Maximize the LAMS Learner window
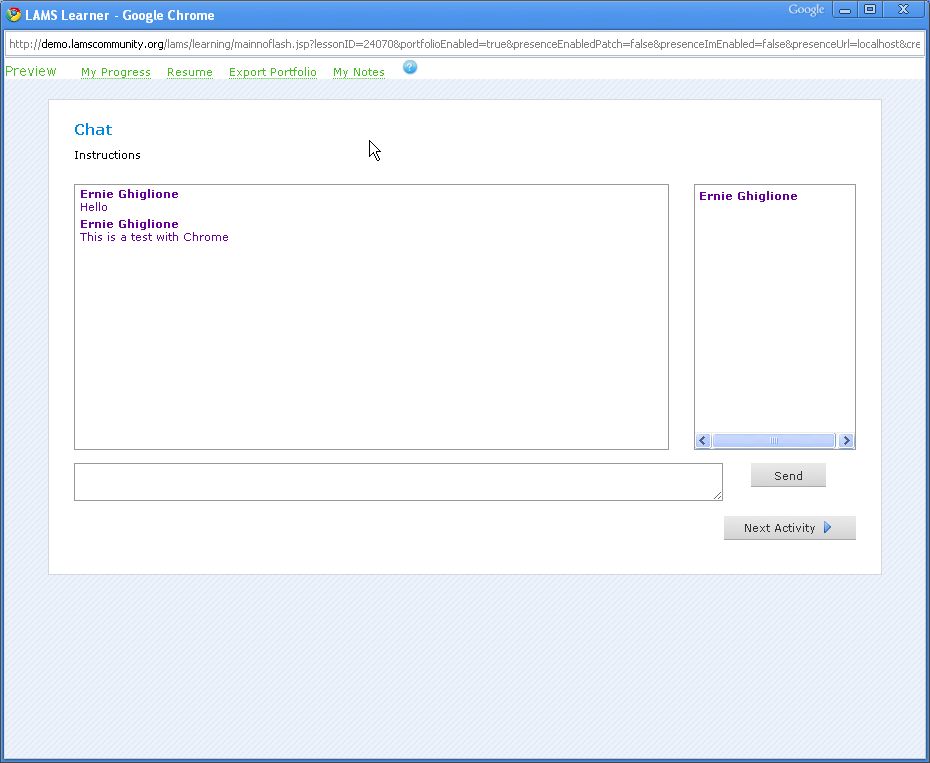This screenshot has width=930, height=763. (x=869, y=10)
